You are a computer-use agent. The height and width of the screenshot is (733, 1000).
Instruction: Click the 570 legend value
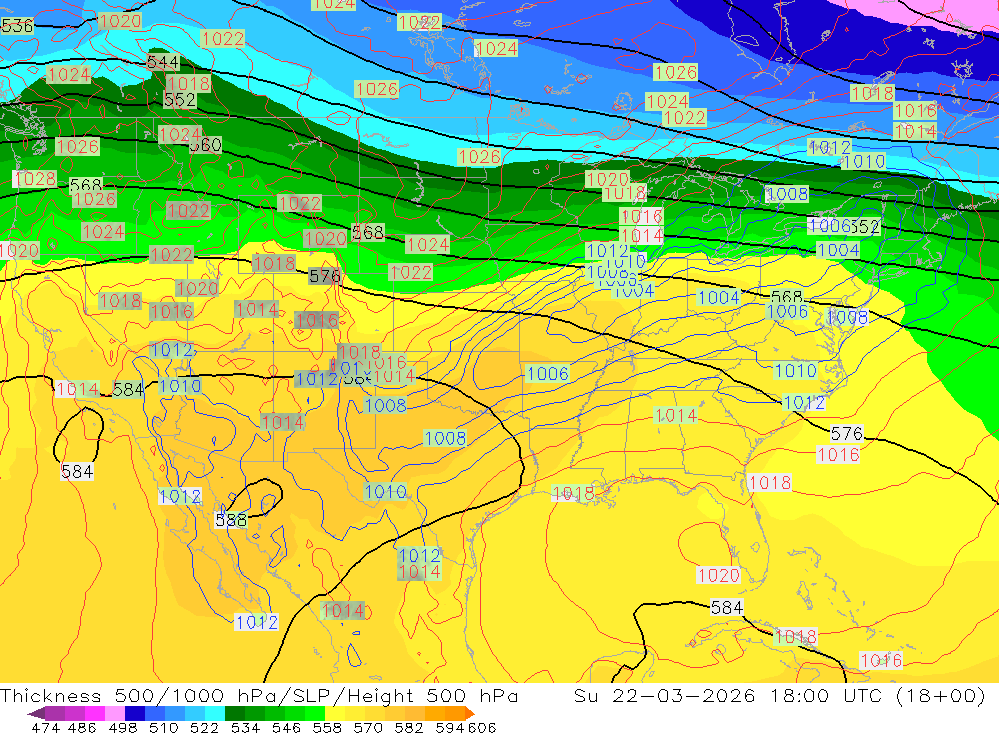(368, 727)
